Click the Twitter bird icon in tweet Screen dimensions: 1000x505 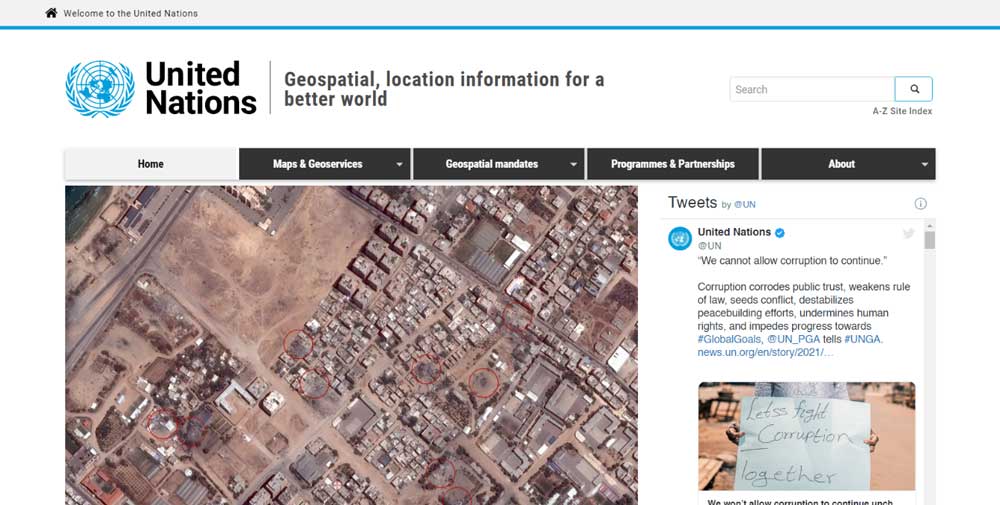pos(908,234)
